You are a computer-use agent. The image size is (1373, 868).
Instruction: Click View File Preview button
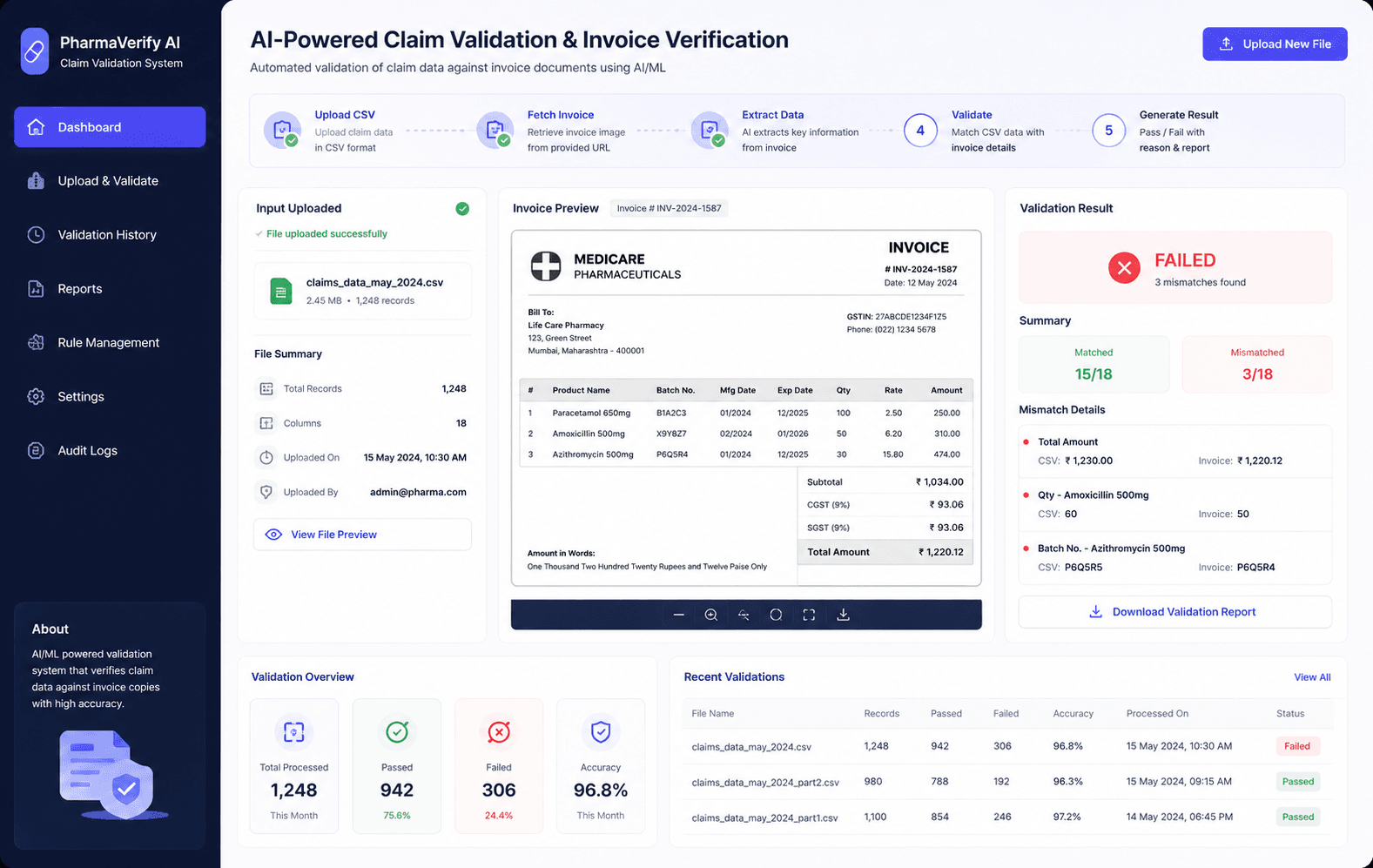362,535
